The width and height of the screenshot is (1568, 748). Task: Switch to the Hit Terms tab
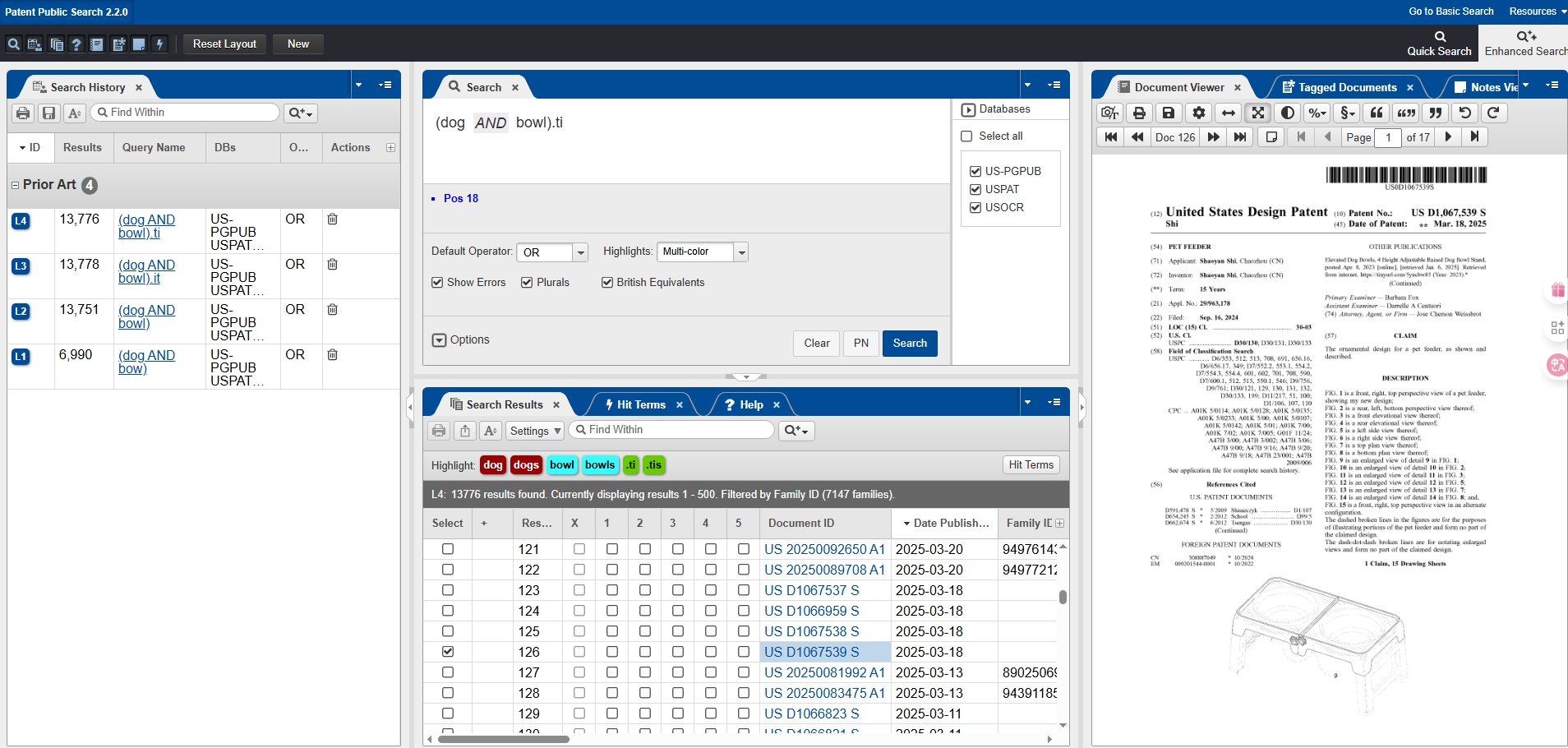click(640, 404)
